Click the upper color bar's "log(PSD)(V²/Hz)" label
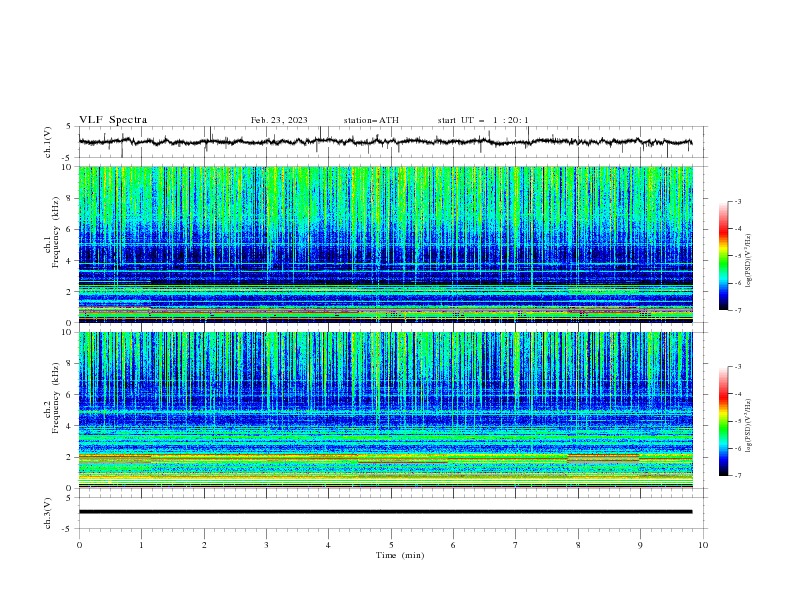 tap(749, 261)
